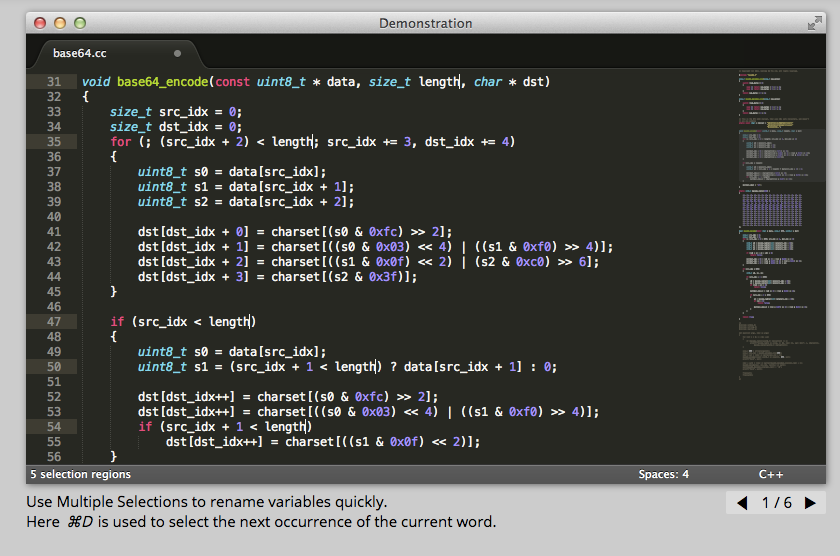Click the red close window button
Screen dimensions: 840x556
click(x=40, y=22)
